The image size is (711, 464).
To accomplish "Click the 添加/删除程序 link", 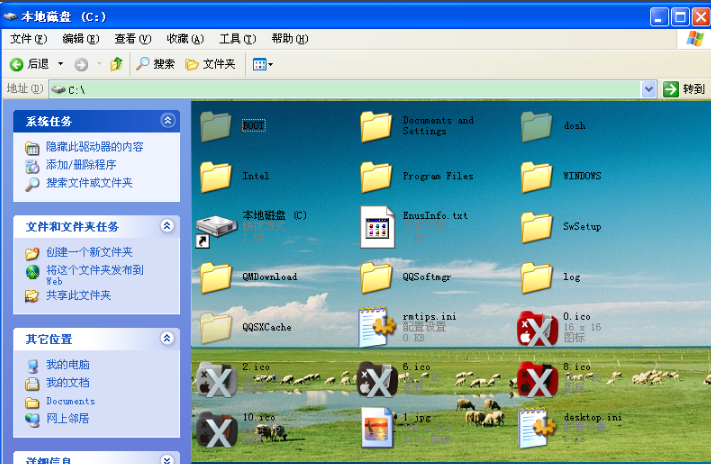I will [x=80, y=165].
